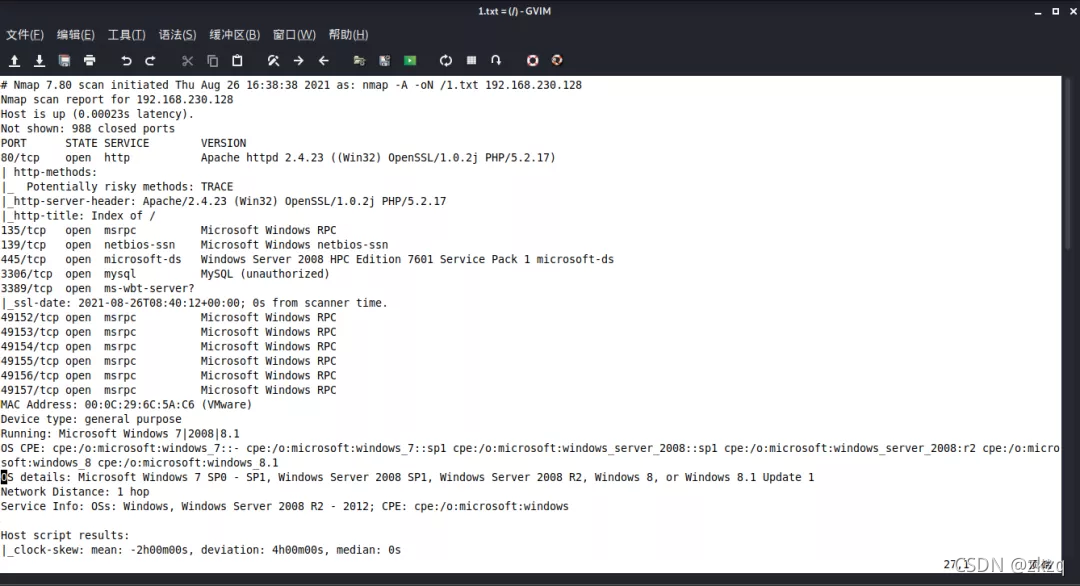Click the '_ssl-date' line

(194, 303)
